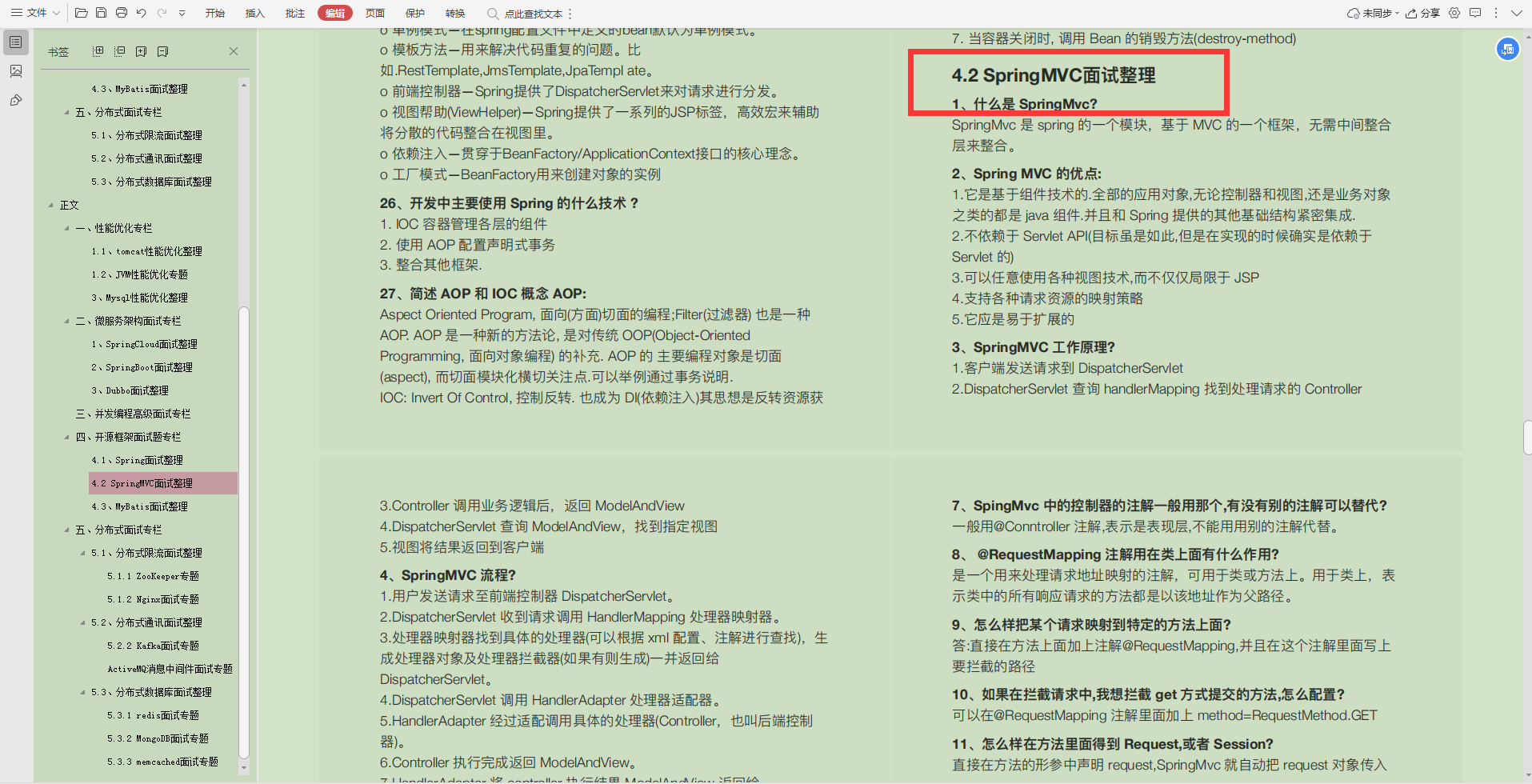
Task: Go to ActiveMQ消息中间件面试专题 bookmark
Action: 170,669
